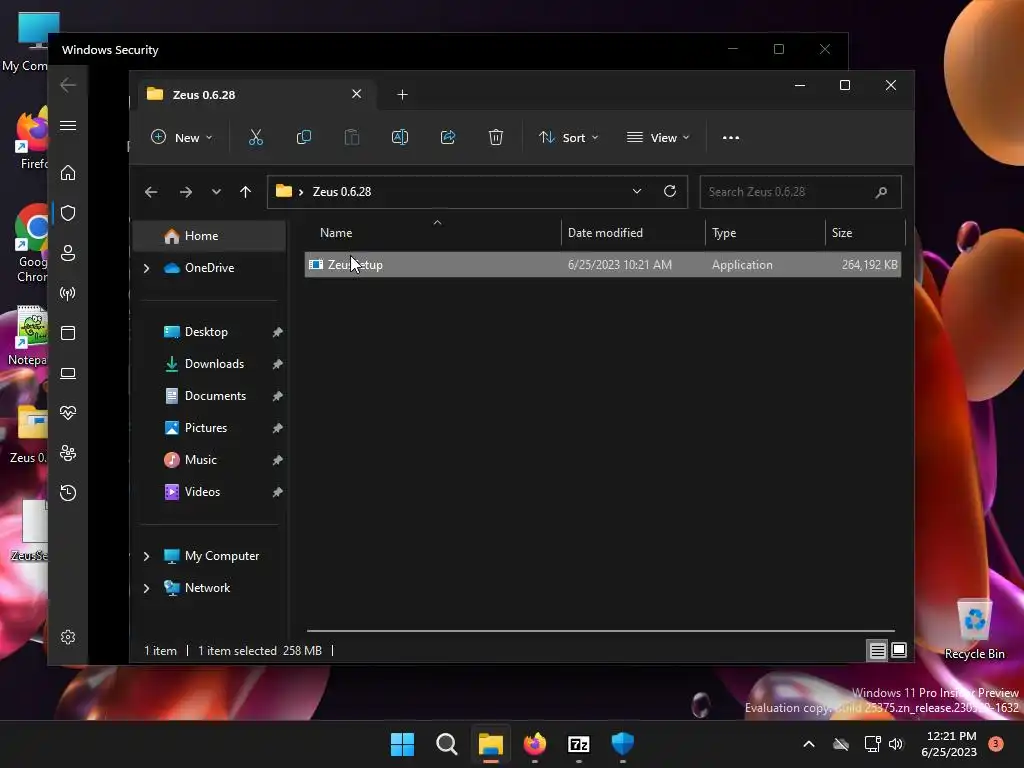Add a new File Explorer tab
Screen dimensions: 1024x768
tap(402, 95)
